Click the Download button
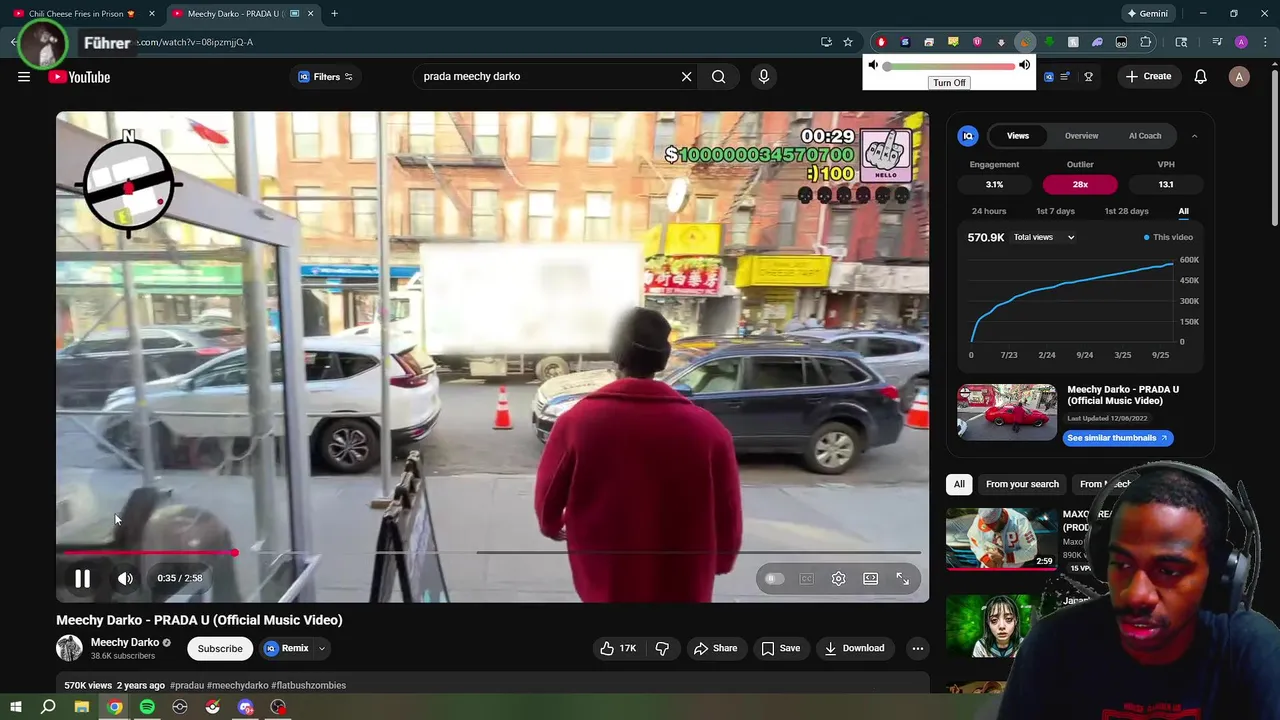This screenshot has height=720, width=1280. 854,648
